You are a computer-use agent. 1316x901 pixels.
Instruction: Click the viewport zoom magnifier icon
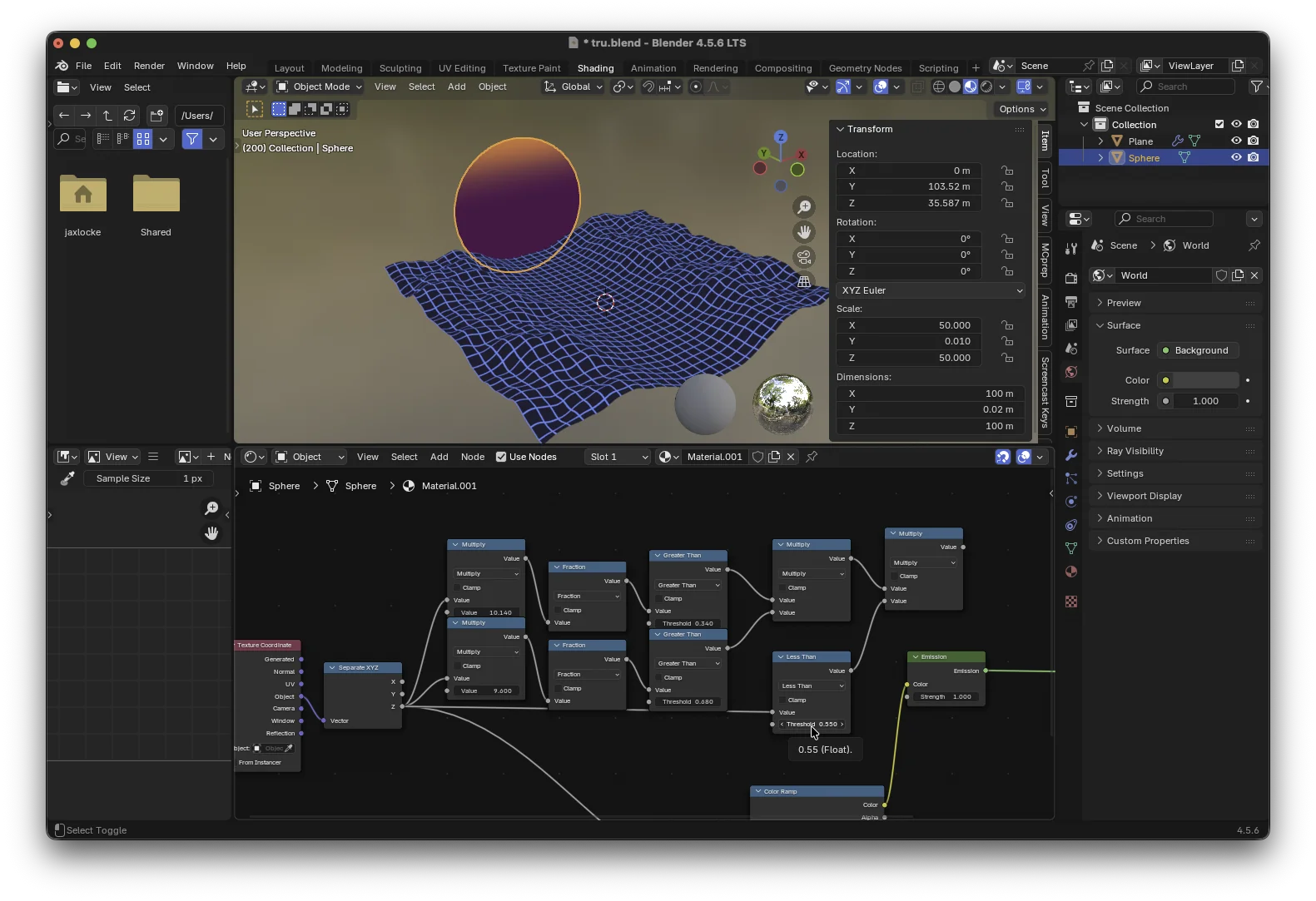coord(804,207)
